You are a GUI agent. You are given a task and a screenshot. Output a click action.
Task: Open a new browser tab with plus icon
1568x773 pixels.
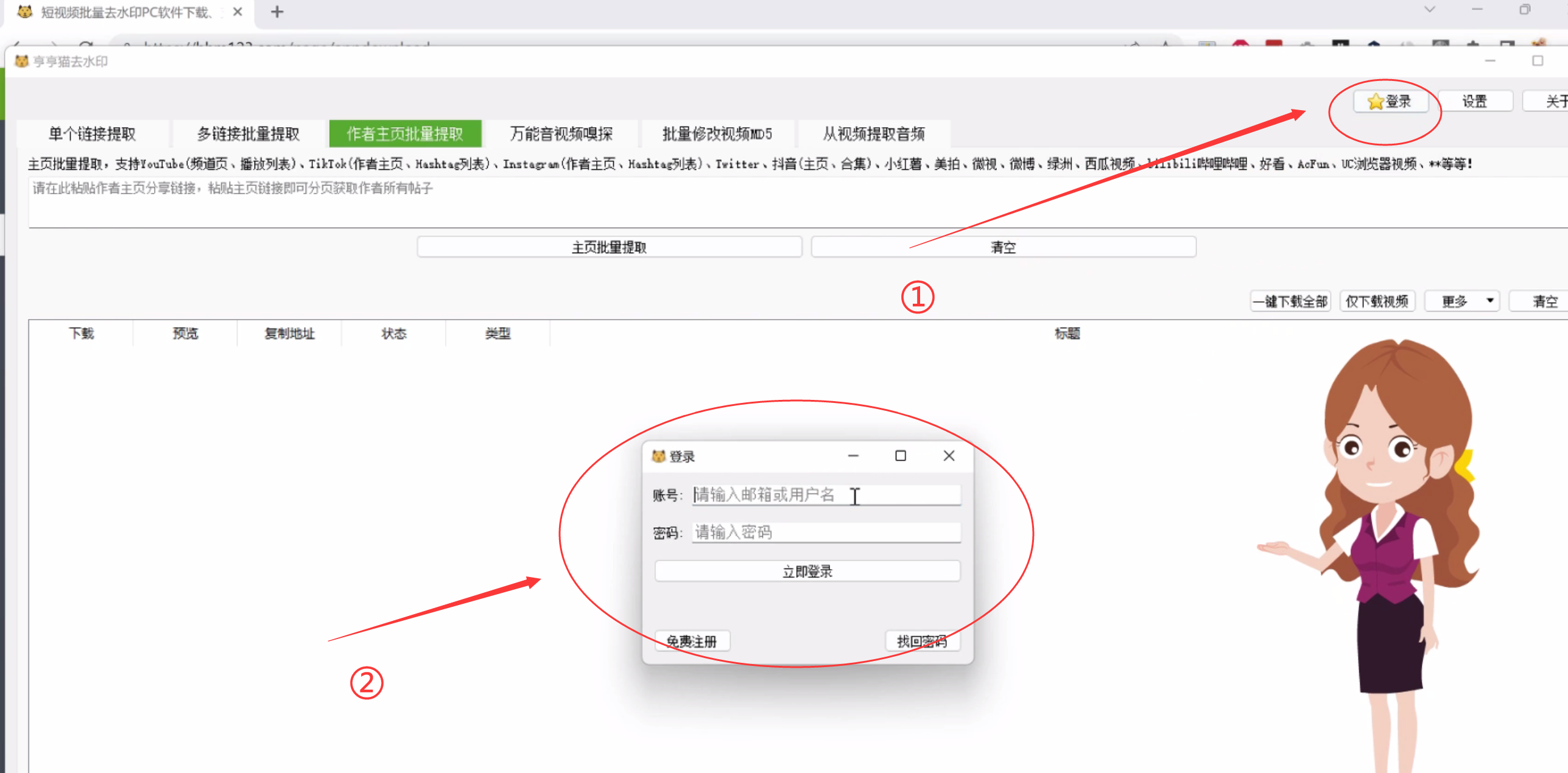point(277,12)
